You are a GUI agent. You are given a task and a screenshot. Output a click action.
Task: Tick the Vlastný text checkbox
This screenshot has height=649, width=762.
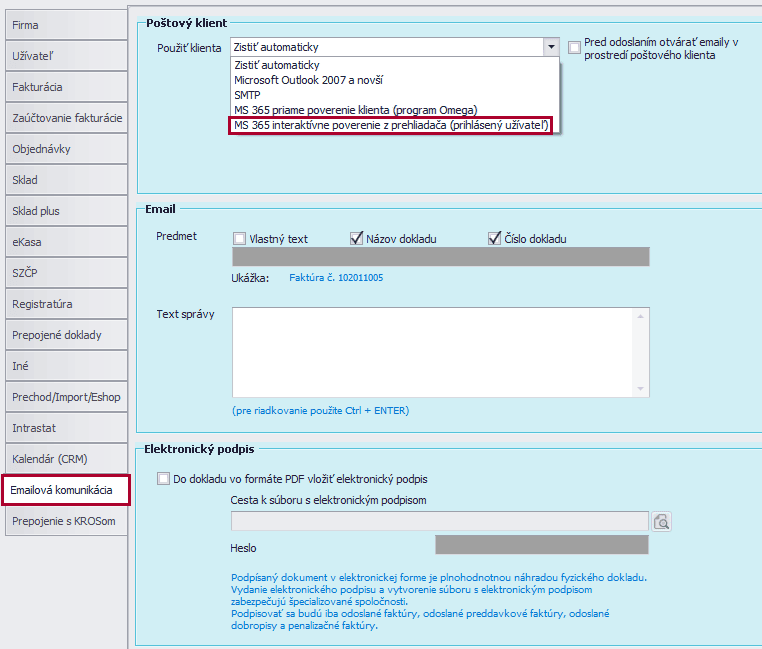click(240, 239)
